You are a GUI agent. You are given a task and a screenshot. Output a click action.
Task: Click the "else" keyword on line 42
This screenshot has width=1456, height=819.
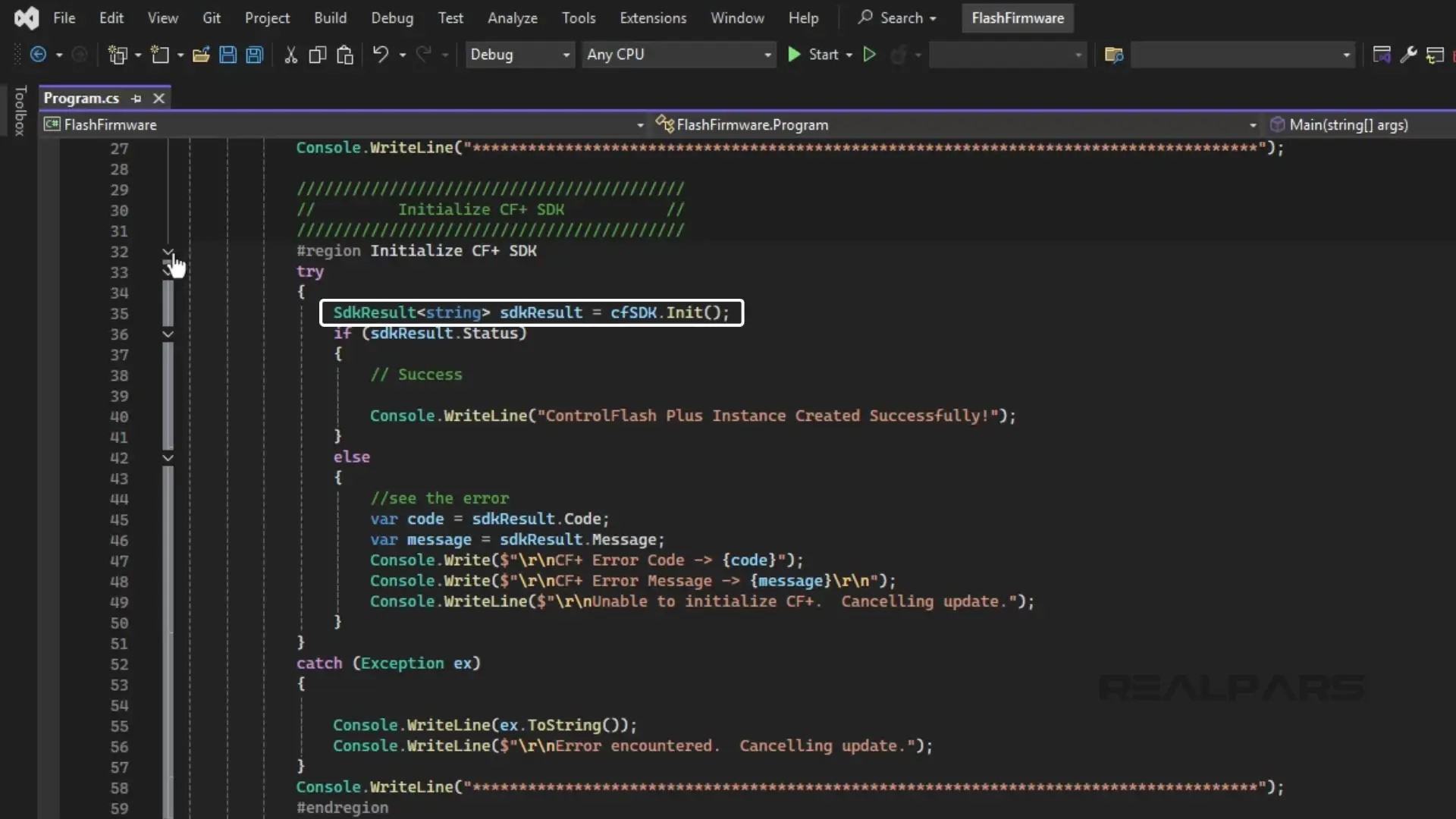[352, 457]
